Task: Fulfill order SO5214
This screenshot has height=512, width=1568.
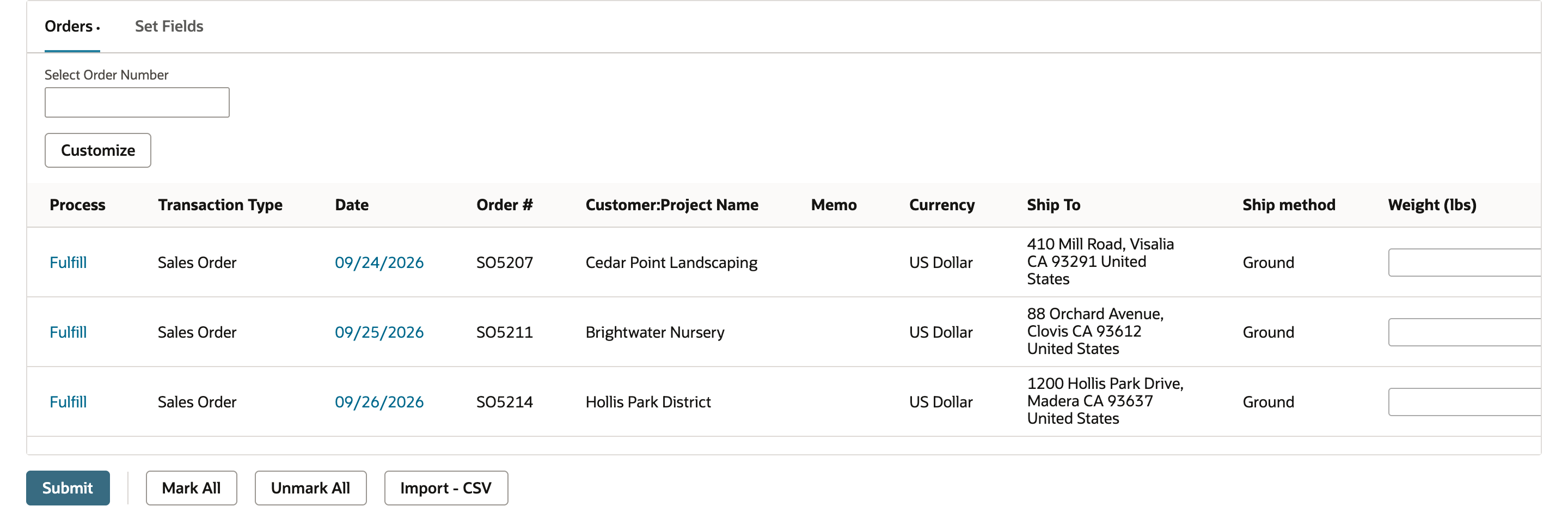Action: tap(68, 402)
